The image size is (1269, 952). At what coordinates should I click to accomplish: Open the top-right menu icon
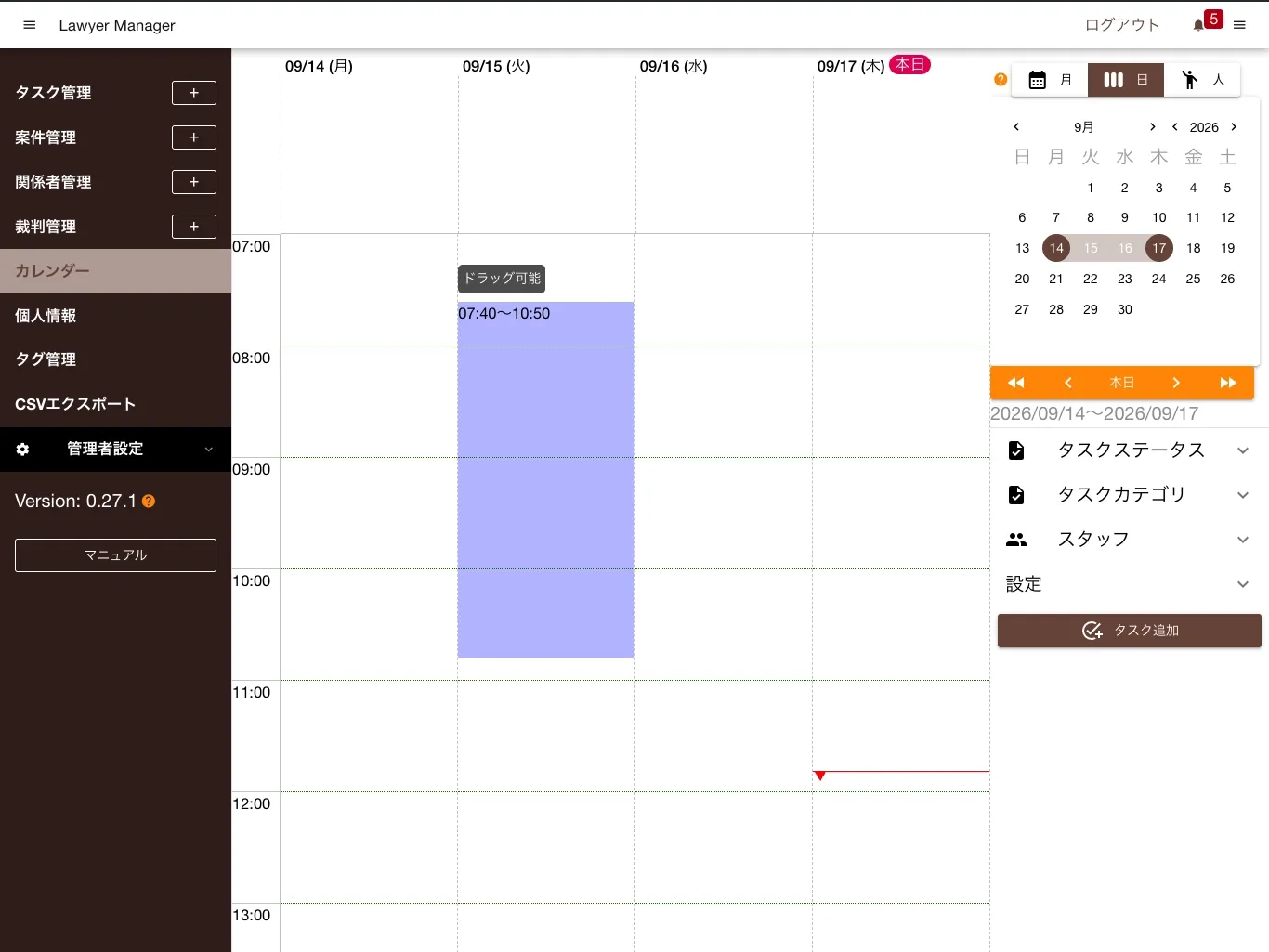[x=1239, y=25]
